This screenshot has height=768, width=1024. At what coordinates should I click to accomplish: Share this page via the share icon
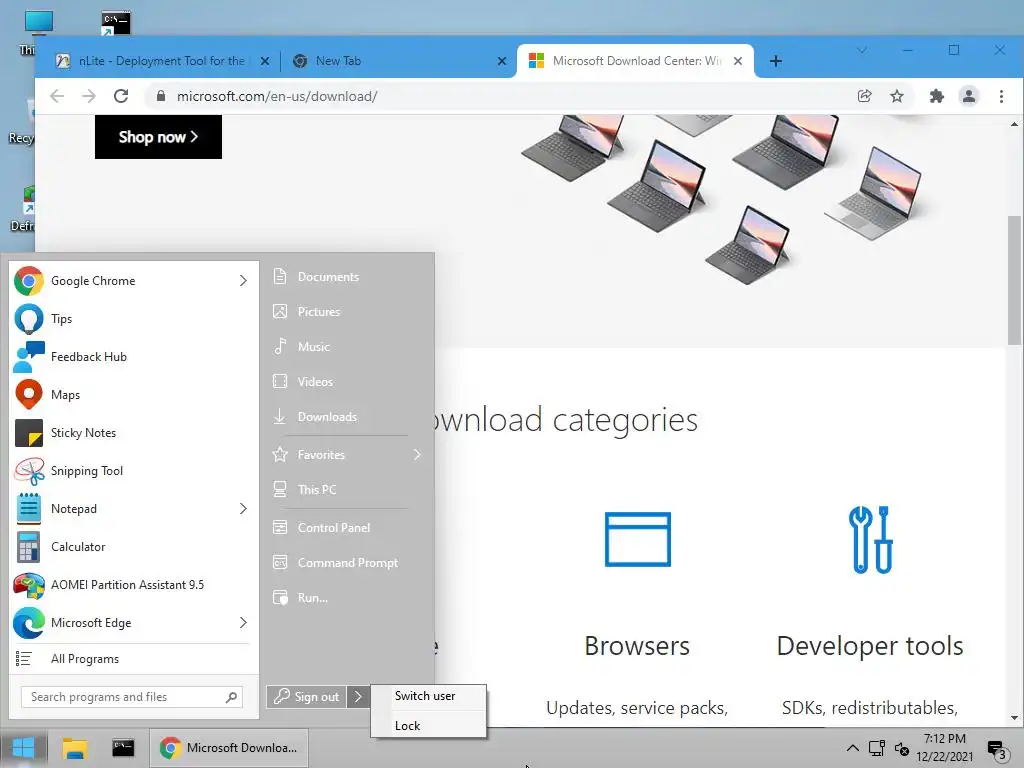[864, 96]
